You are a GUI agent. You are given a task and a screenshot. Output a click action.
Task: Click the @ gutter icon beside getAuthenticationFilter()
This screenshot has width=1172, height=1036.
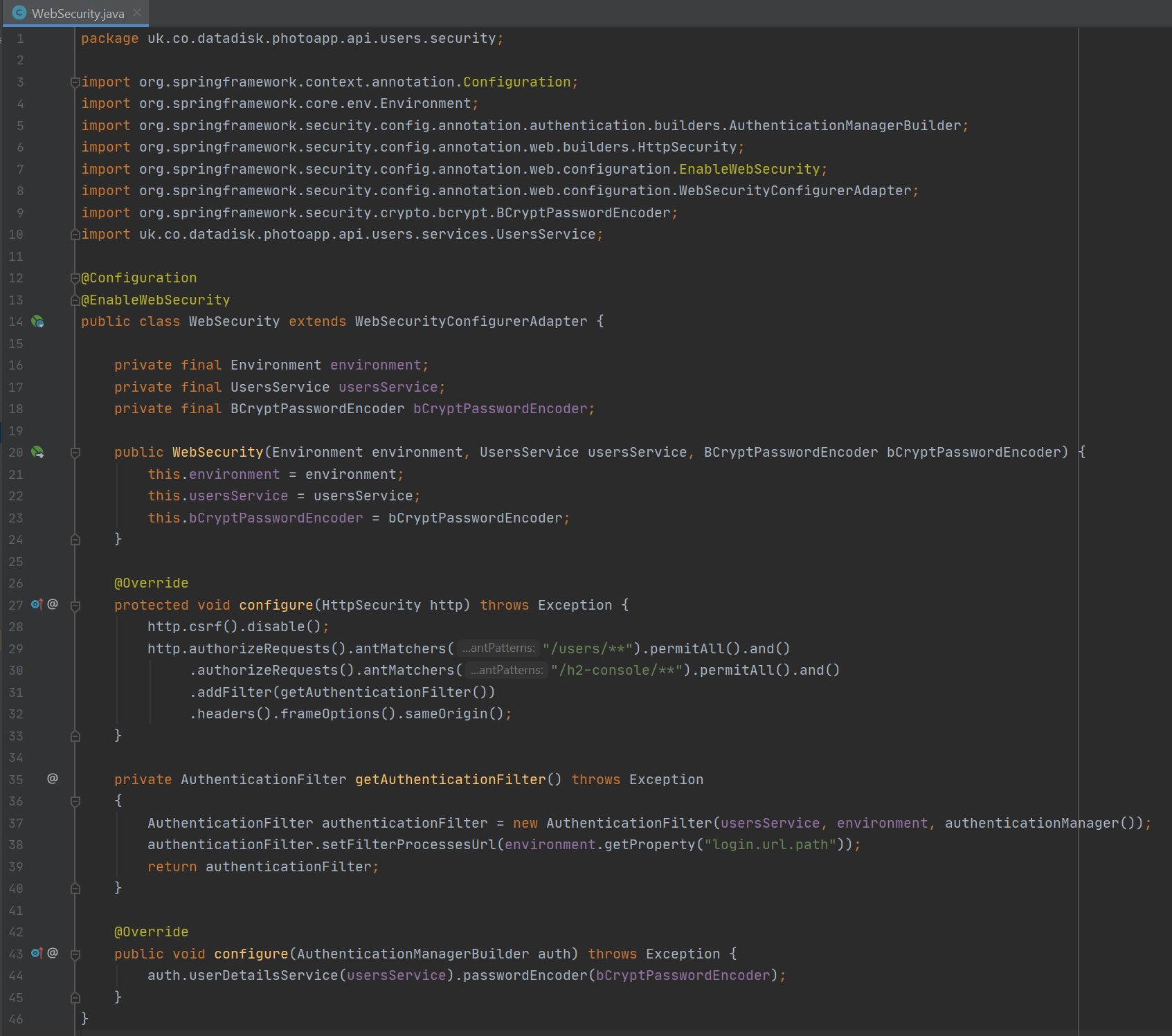click(53, 779)
